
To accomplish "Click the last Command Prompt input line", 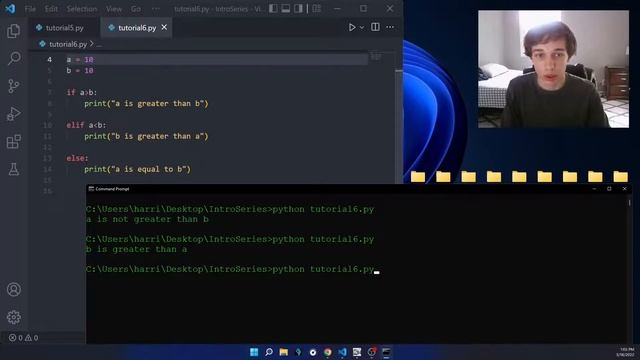I will (233, 269).
